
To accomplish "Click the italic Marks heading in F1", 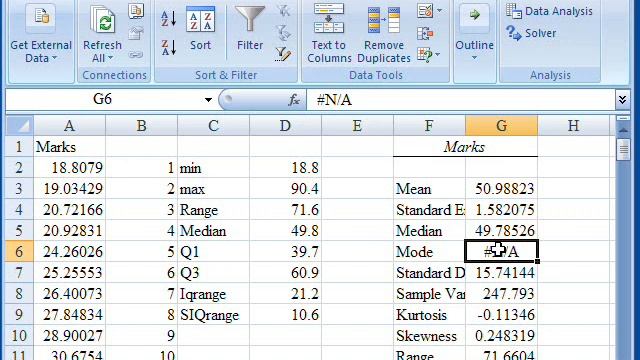I will (x=464, y=147).
